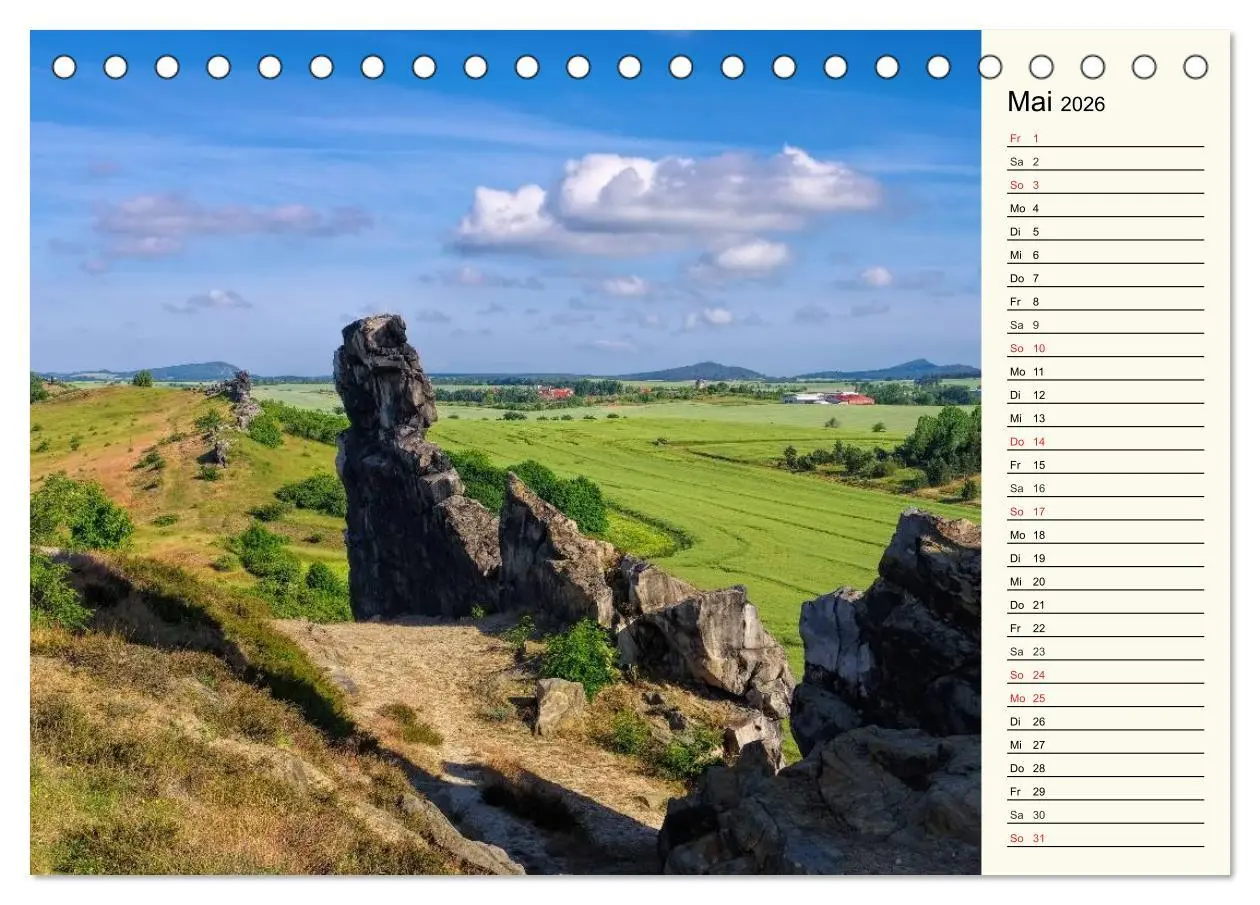Select the row 'So 24'
This screenshot has width=1260, height=905.
[1106, 675]
